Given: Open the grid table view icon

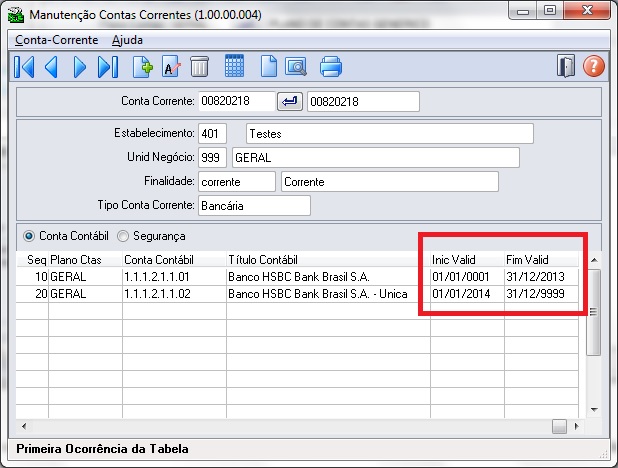Looking at the screenshot, I should click(234, 65).
